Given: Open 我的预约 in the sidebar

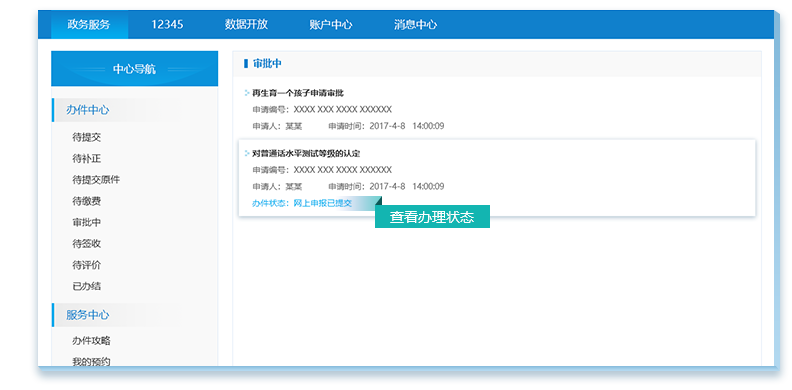Looking at the screenshot, I should [91, 362].
